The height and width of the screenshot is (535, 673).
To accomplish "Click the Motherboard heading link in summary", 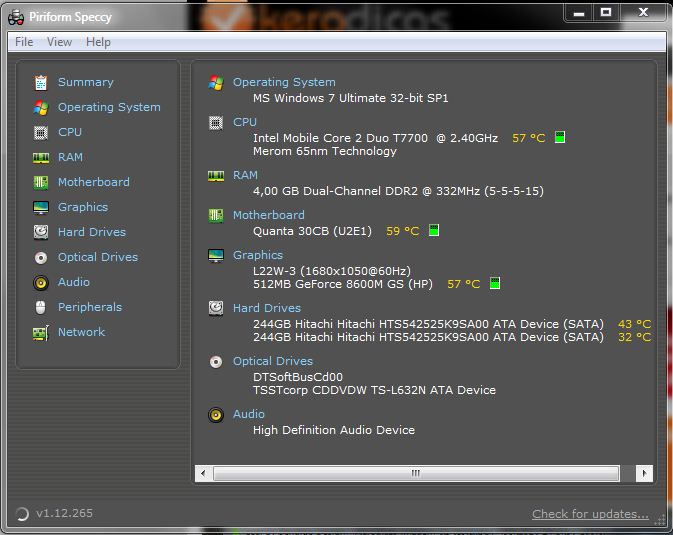I will coord(269,215).
